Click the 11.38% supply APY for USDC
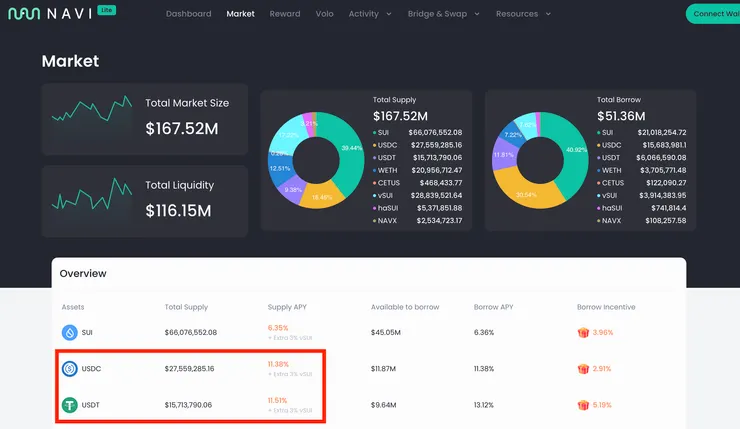The image size is (740, 429). click(278, 364)
